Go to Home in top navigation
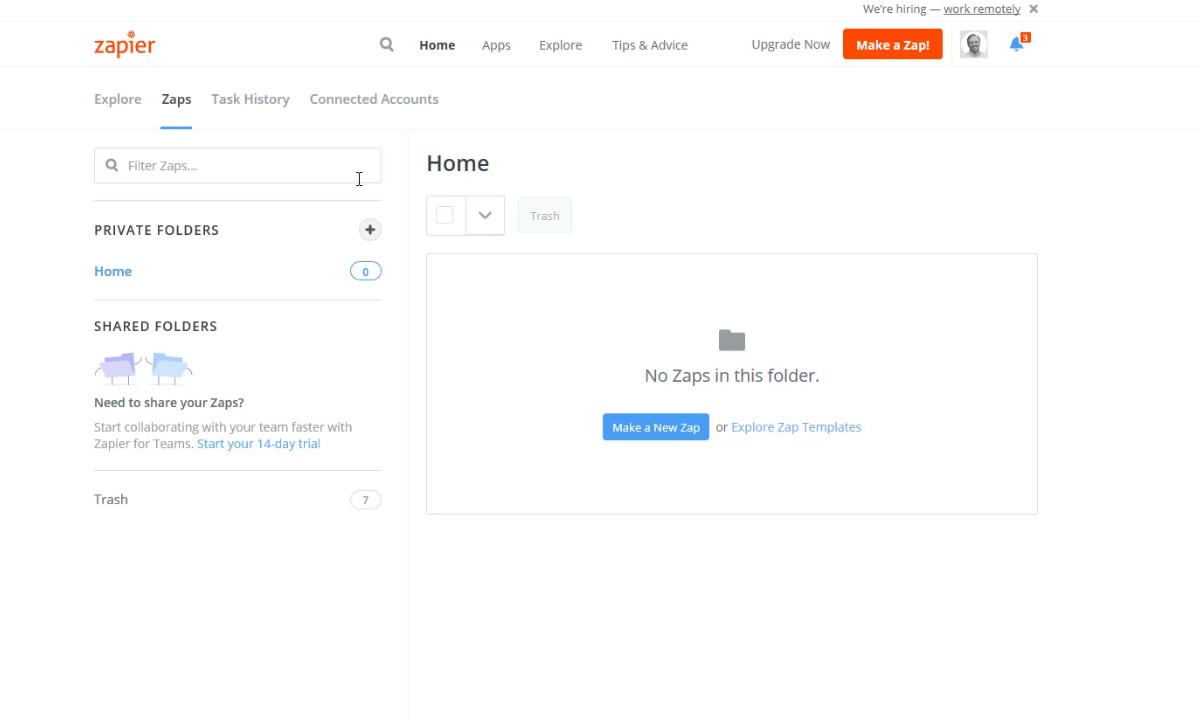1200x720 pixels. [x=437, y=45]
